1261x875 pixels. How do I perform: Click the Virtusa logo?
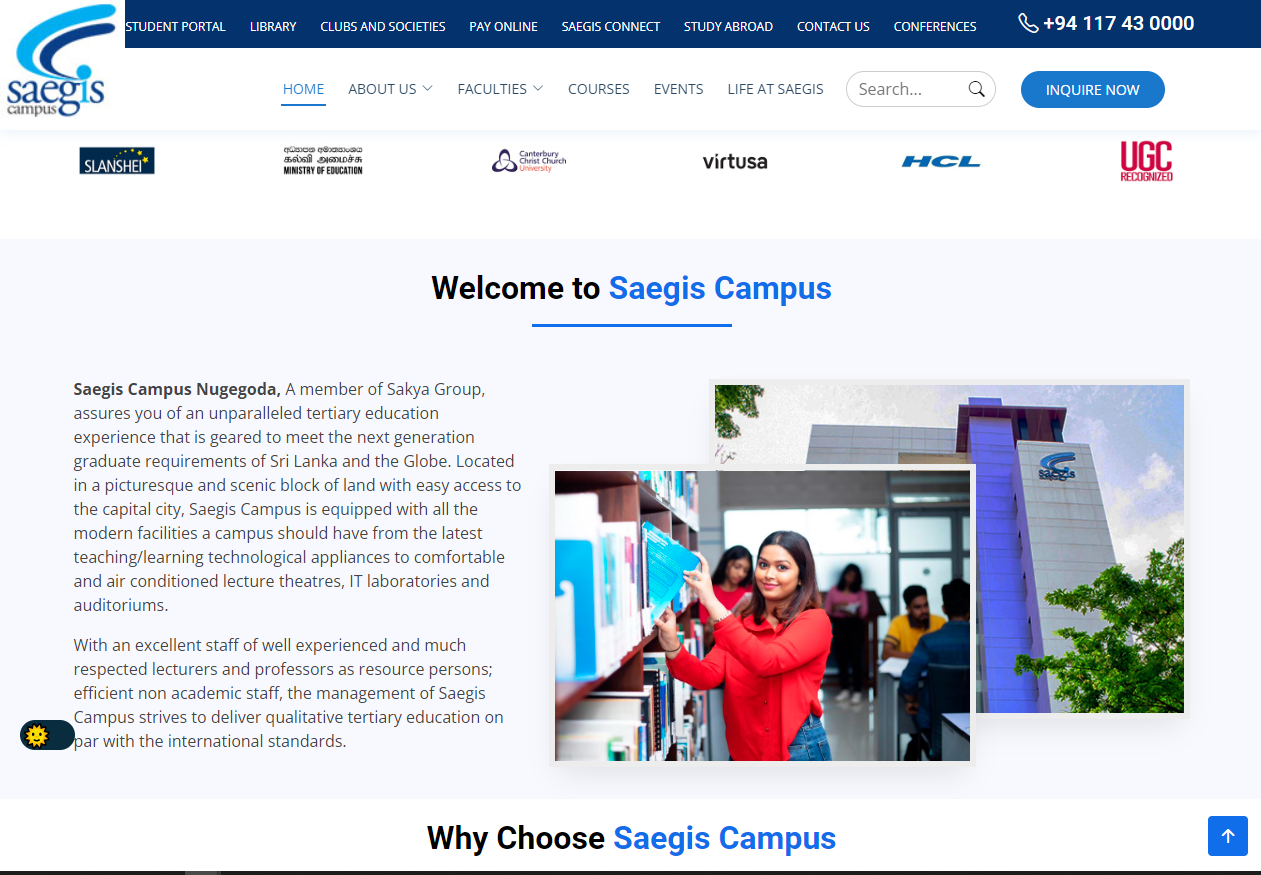click(x=735, y=161)
